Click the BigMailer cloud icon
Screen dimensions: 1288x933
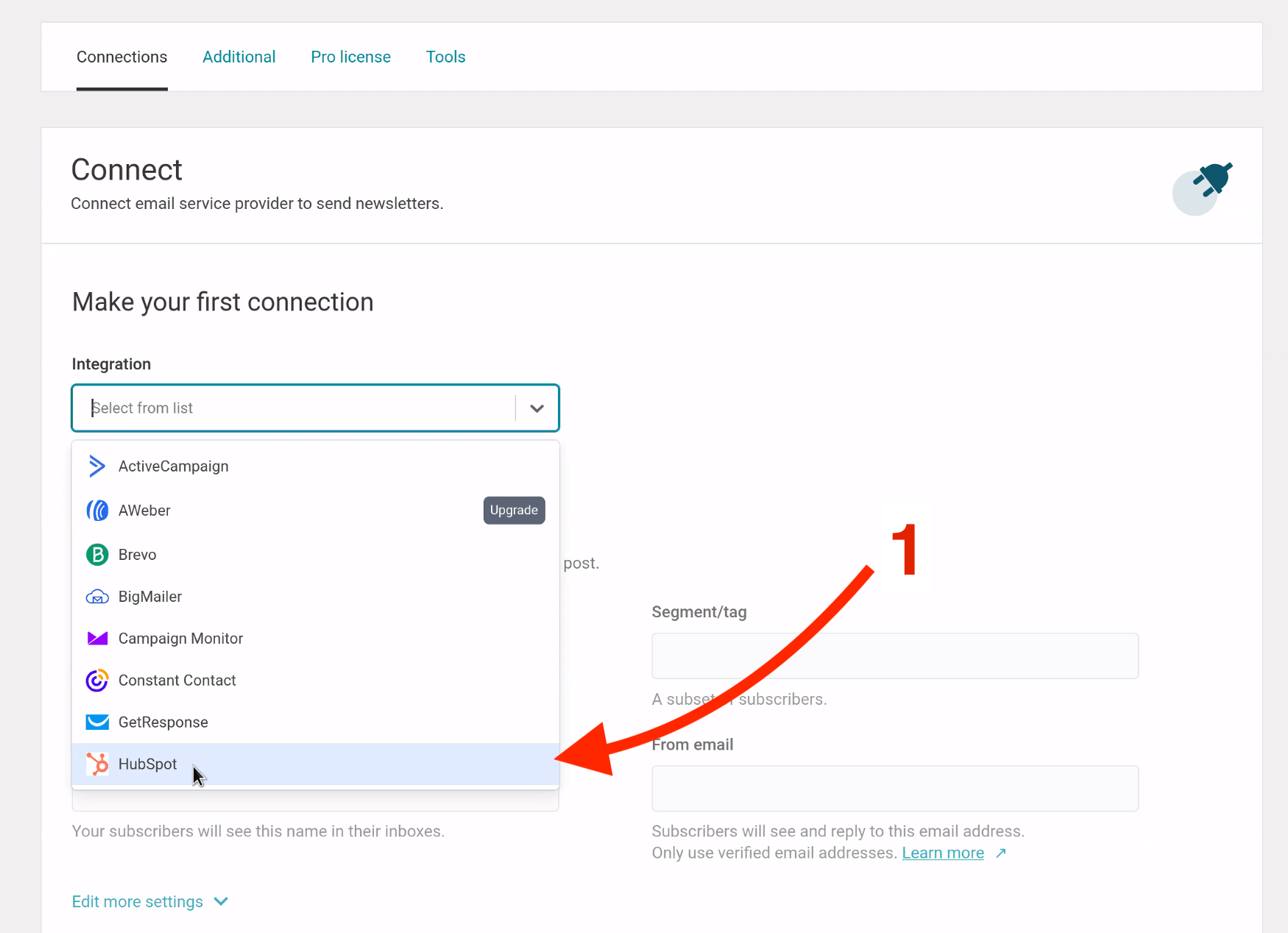coord(97,597)
